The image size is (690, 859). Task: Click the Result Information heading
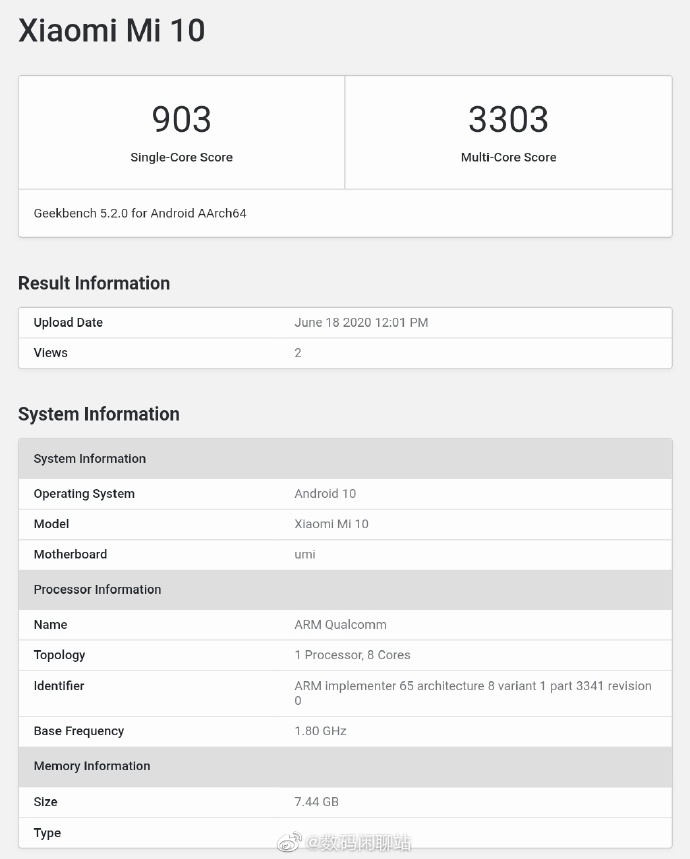[94, 283]
